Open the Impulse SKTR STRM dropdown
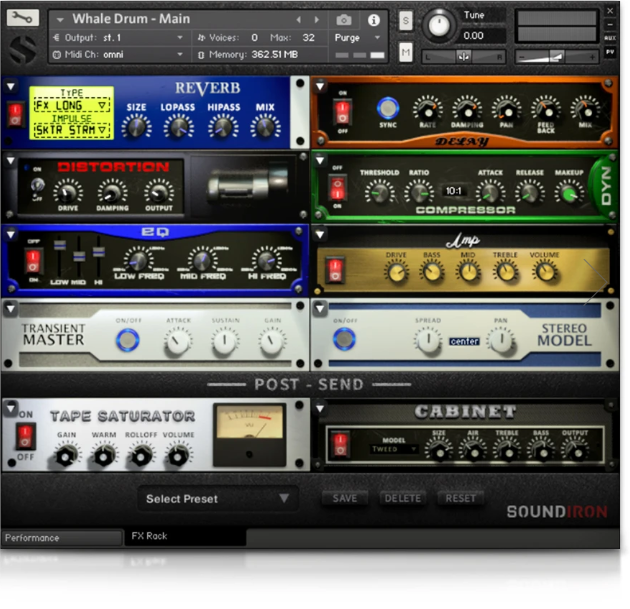Image resolution: width=630 pixels, height=609 pixels. tap(72, 130)
